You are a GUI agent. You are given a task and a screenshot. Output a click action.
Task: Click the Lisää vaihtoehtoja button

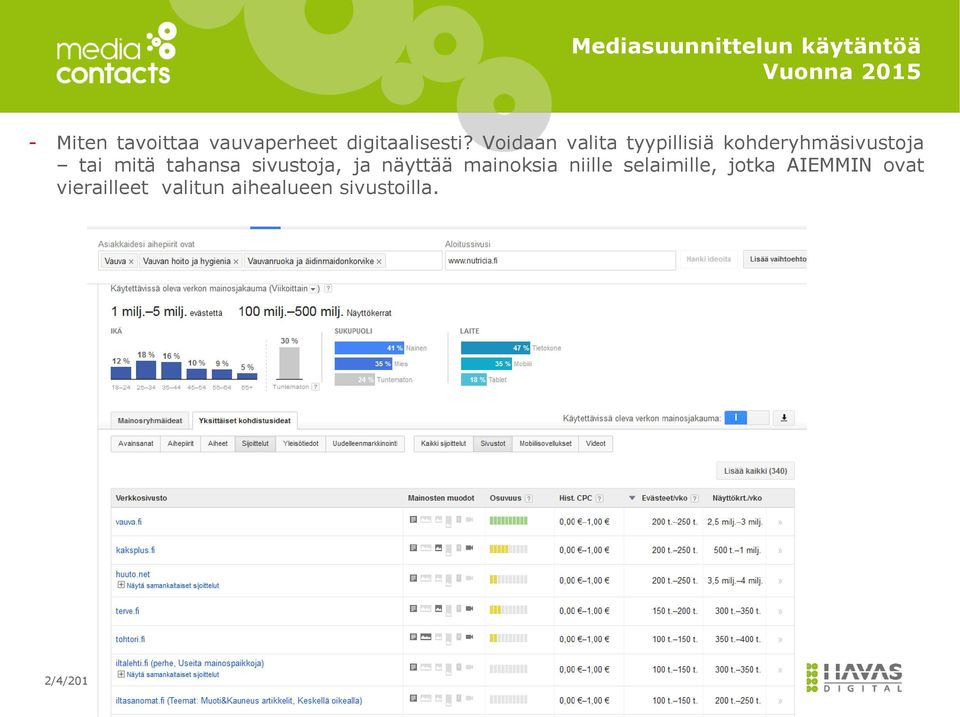775,260
